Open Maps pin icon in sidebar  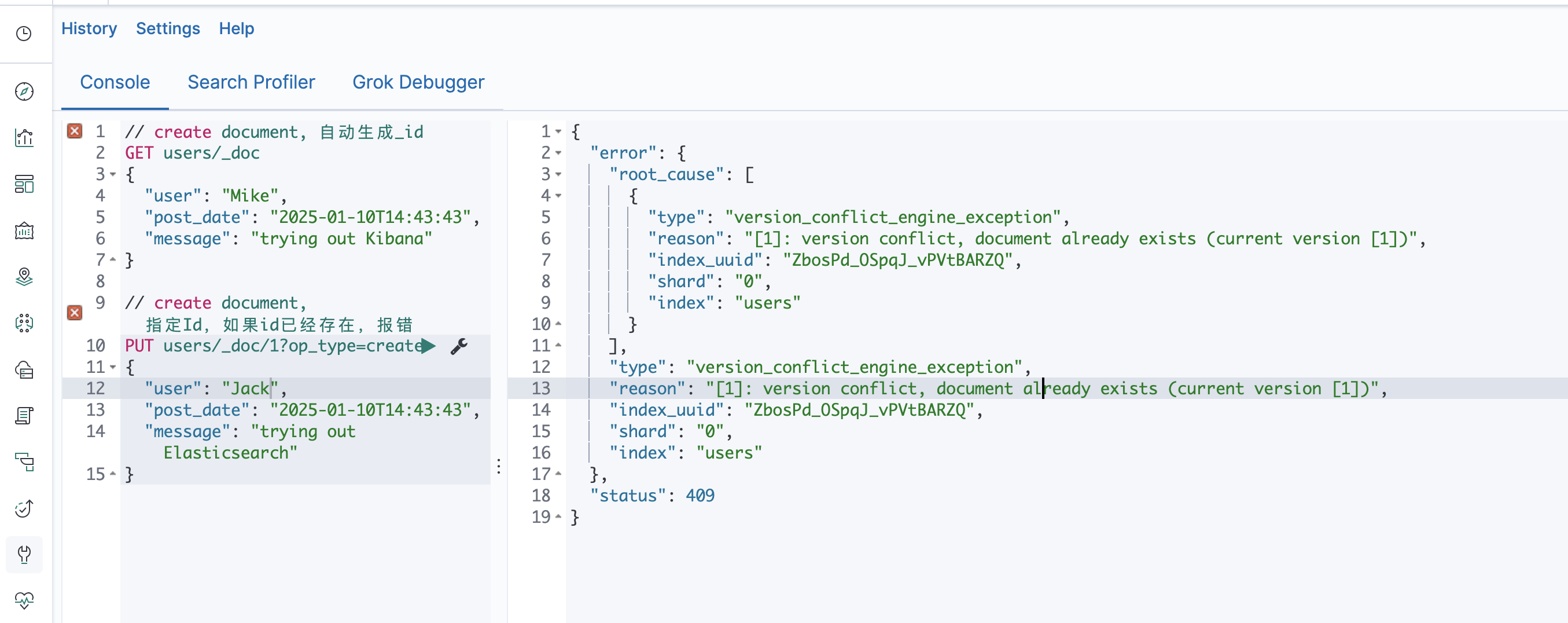tap(24, 277)
